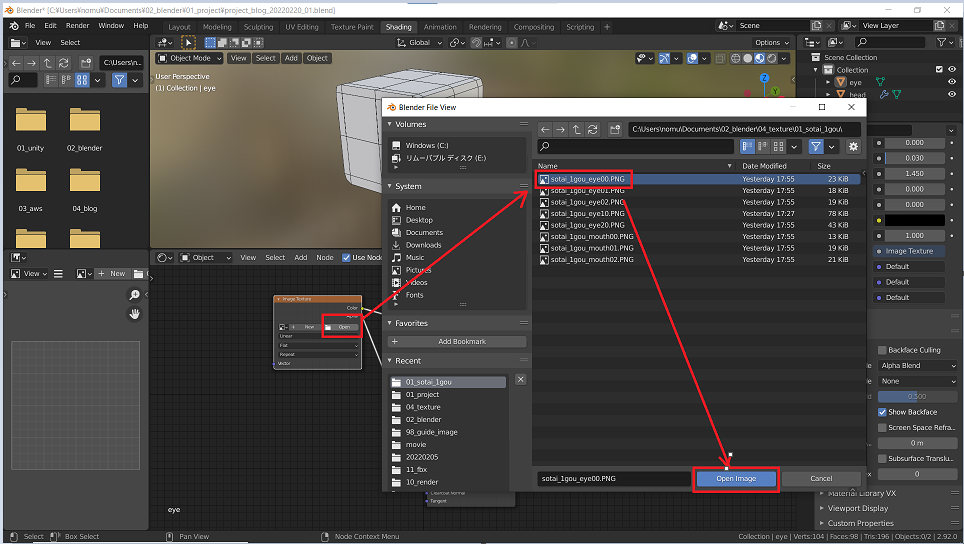This screenshot has height=544, width=964.
Task: Open display settings dropdown in File View
Action: click(794, 146)
